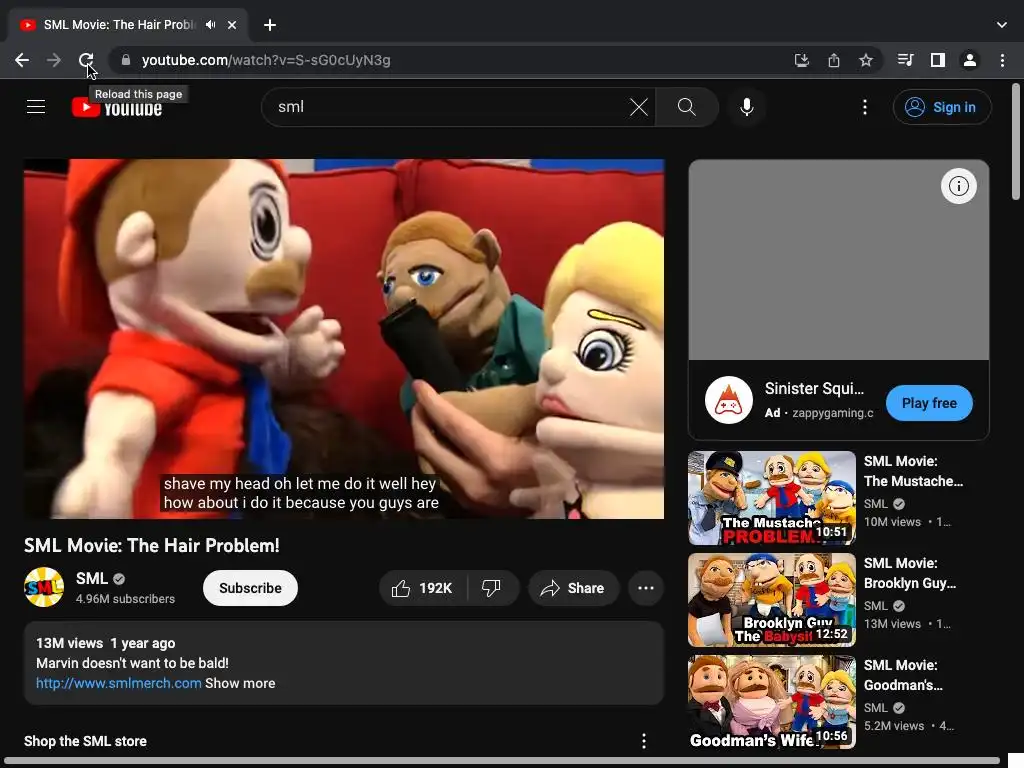Image resolution: width=1024 pixels, height=768 pixels.
Task: Open Shop the SML store options menu
Action: 644,741
